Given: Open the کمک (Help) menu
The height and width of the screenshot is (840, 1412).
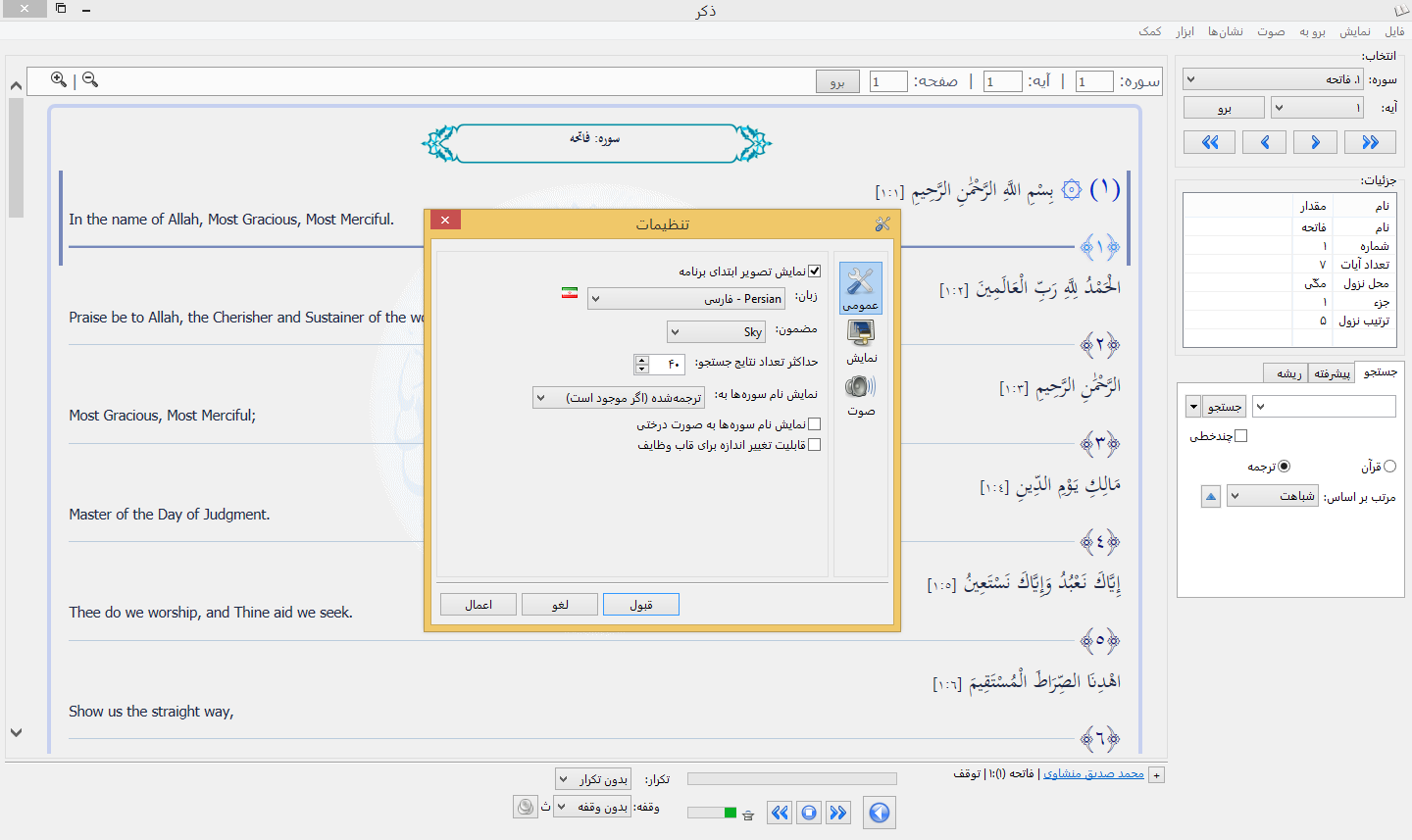Looking at the screenshot, I should click(x=1150, y=31).
